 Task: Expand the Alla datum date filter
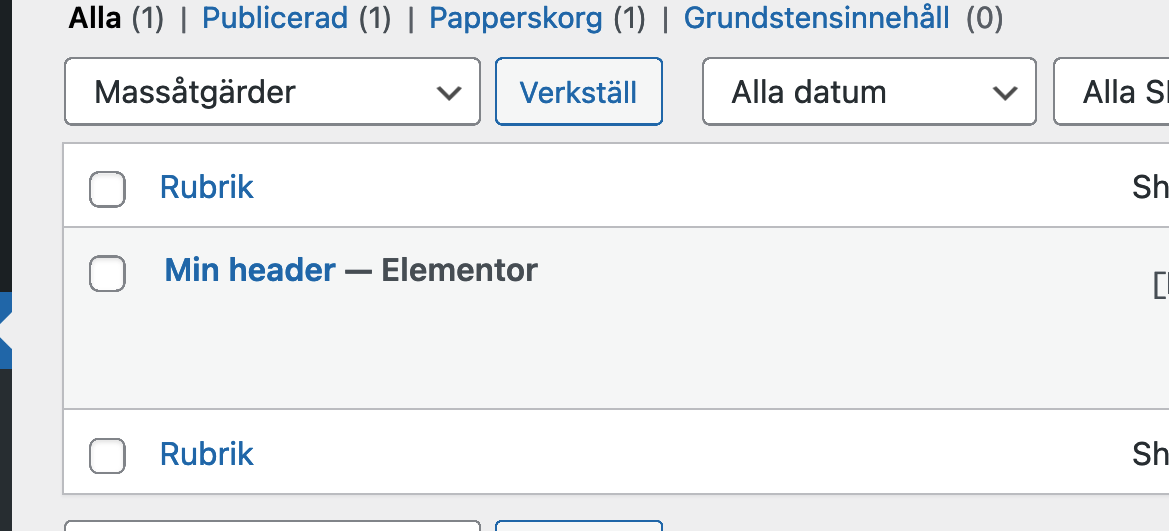tap(869, 92)
